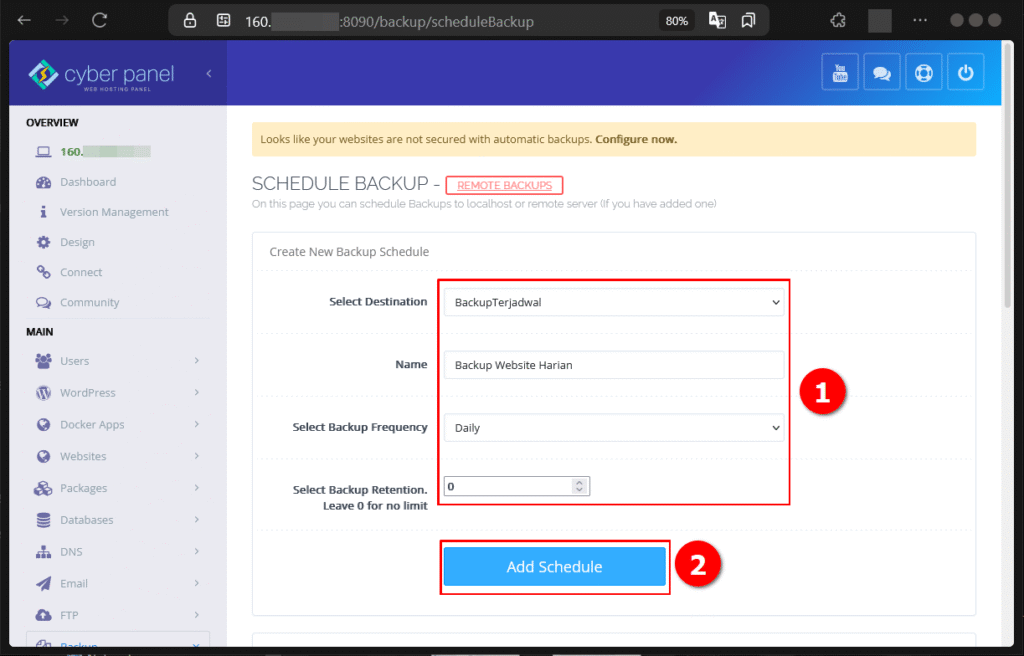Click the Databases stack icon

(x=44, y=520)
